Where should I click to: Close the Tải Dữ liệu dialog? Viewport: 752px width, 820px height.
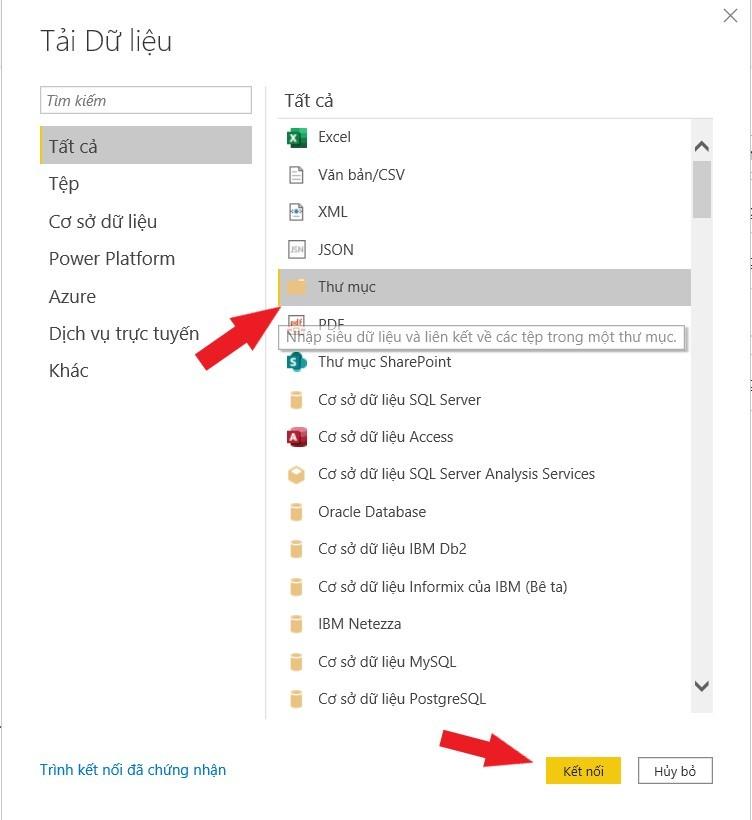click(x=730, y=16)
